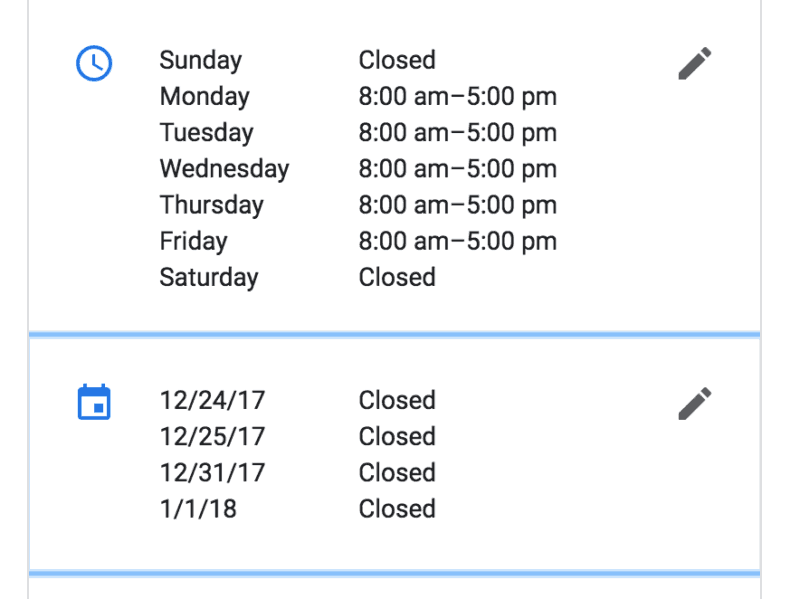
Task: Select the Sunday Closed row
Action: click(x=297, y=60)
